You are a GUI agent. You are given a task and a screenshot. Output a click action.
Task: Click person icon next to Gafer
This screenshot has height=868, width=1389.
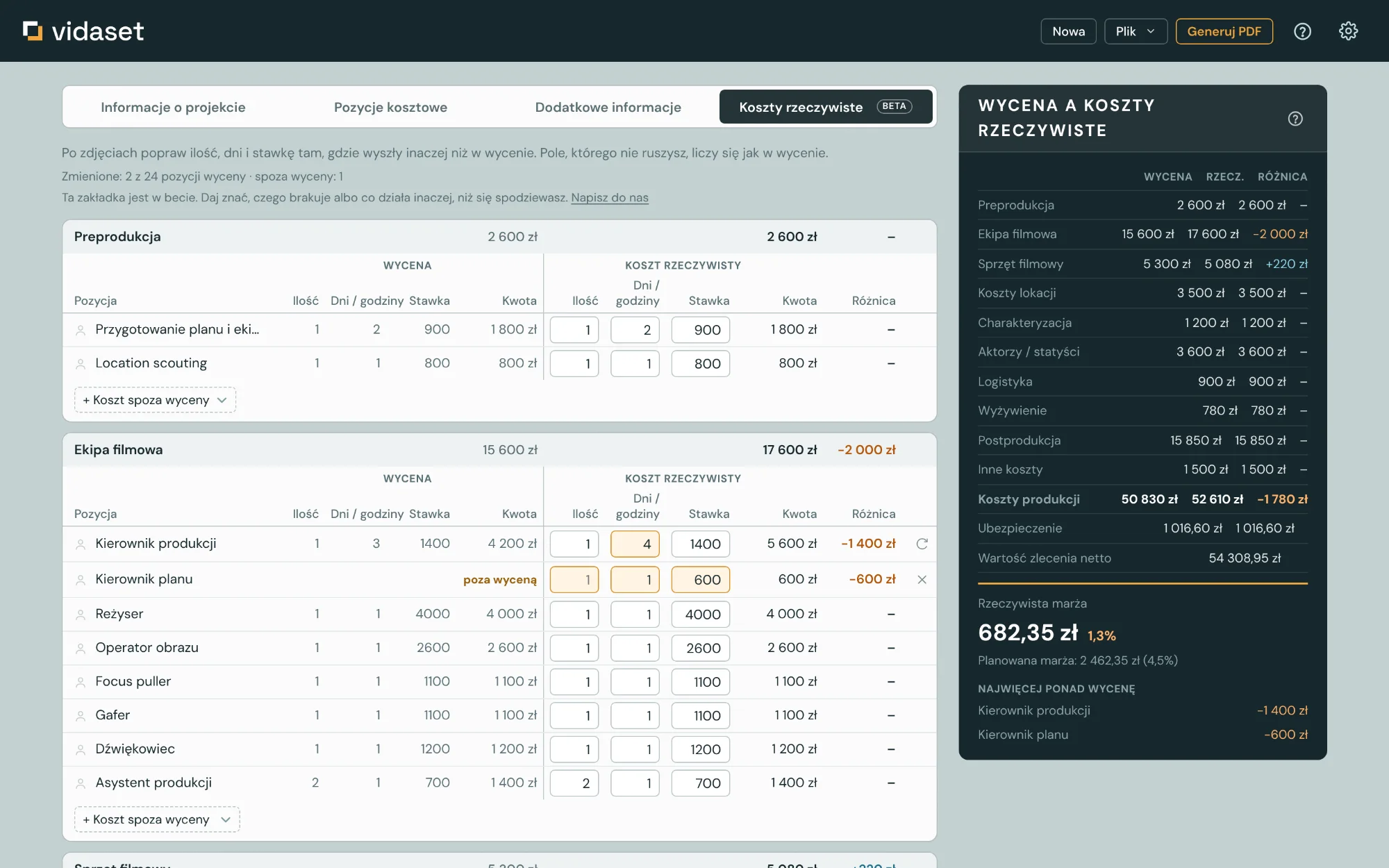coord(81,716)
